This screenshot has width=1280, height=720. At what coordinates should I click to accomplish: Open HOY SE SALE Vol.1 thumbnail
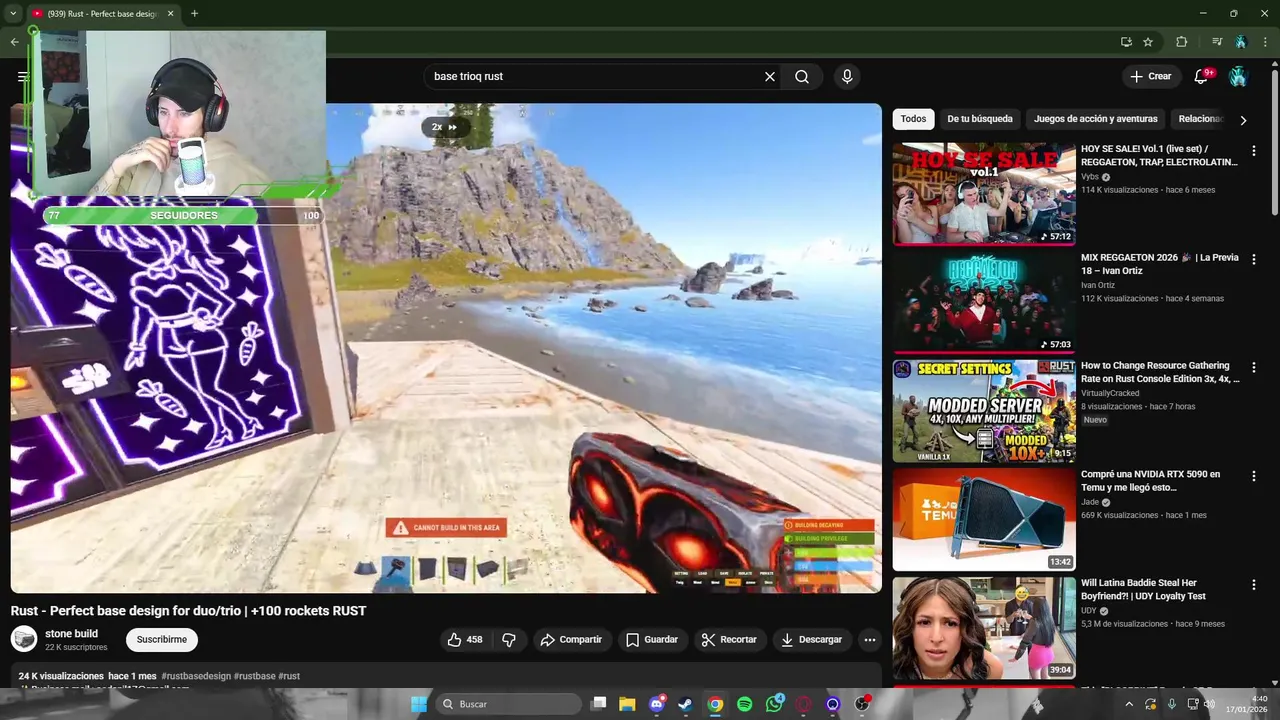984,194
